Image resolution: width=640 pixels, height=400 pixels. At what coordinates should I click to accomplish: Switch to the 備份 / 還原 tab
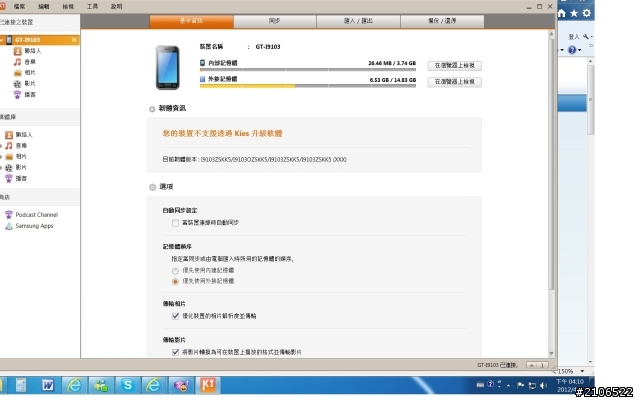point(442,21)
